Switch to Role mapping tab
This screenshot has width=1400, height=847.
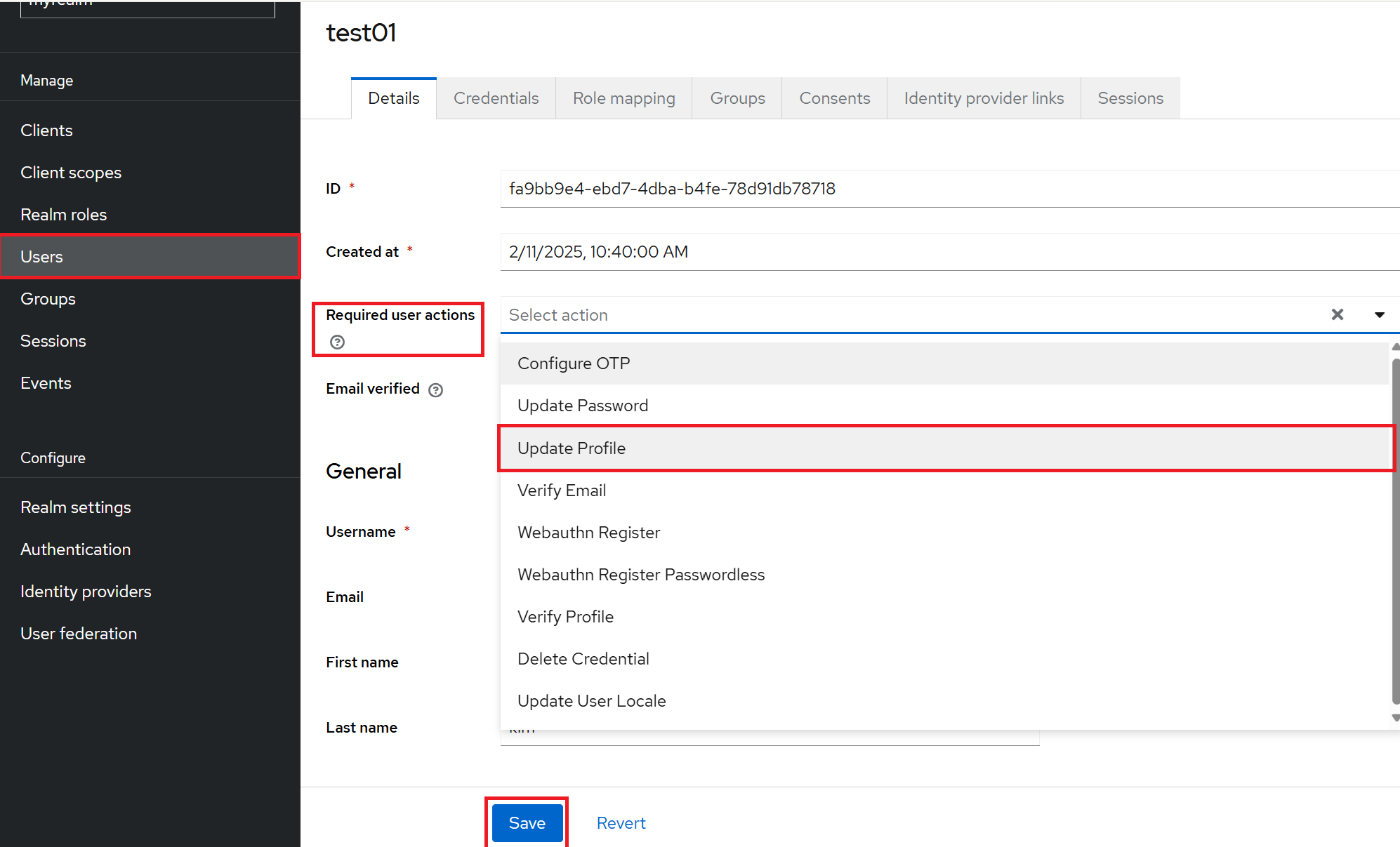click(x=623, y=98)
